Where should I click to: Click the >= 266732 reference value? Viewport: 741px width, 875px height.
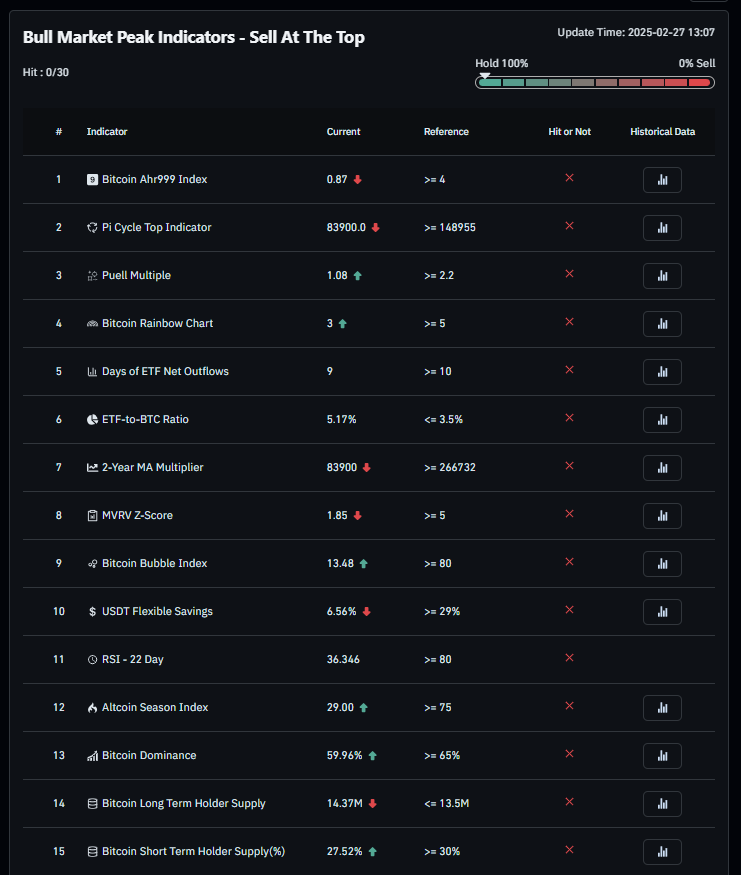(450, 467)
